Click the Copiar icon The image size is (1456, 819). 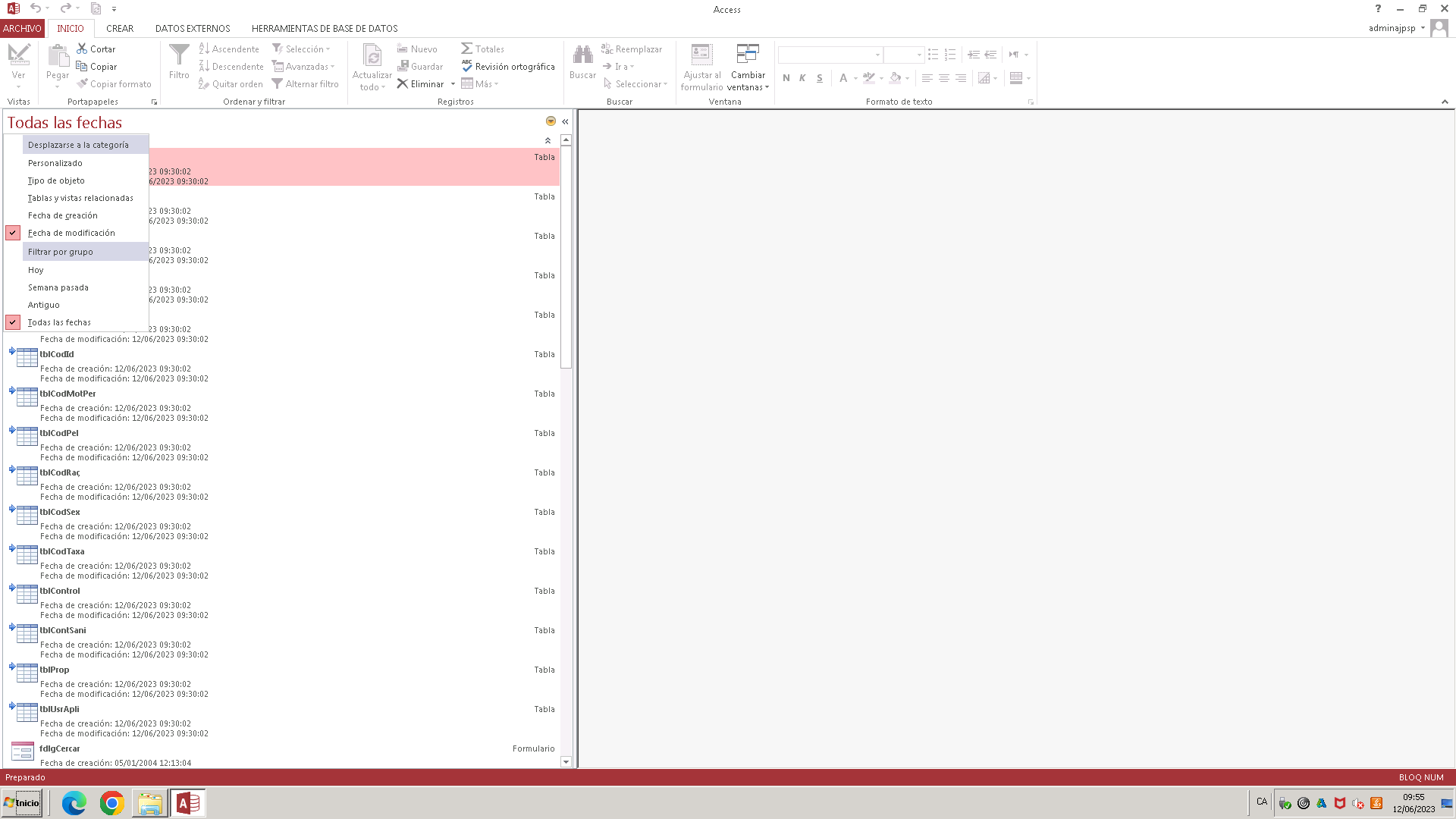tap(82, 66)
